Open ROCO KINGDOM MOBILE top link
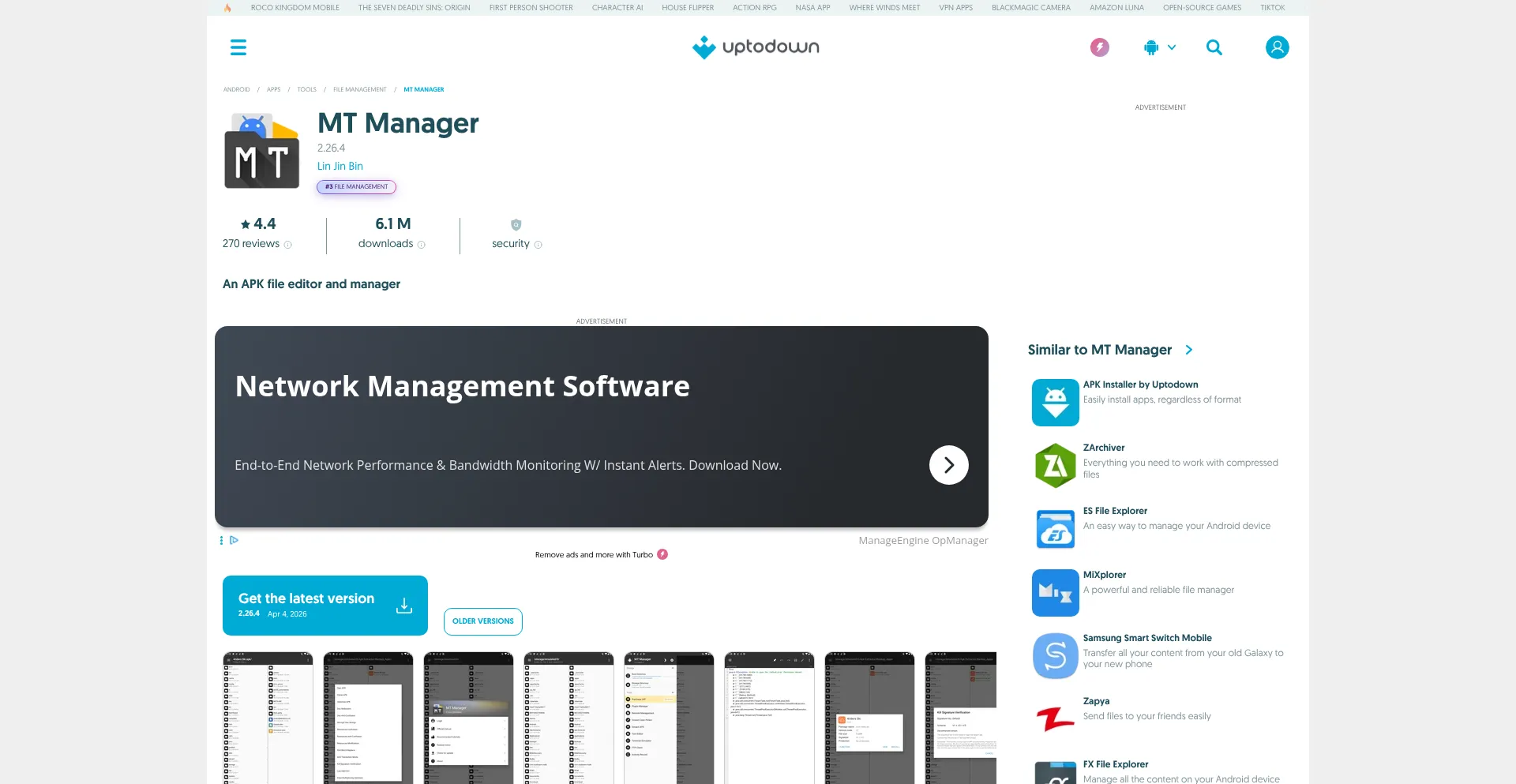Screen dimensions: 1516x784 coord(295,8)
